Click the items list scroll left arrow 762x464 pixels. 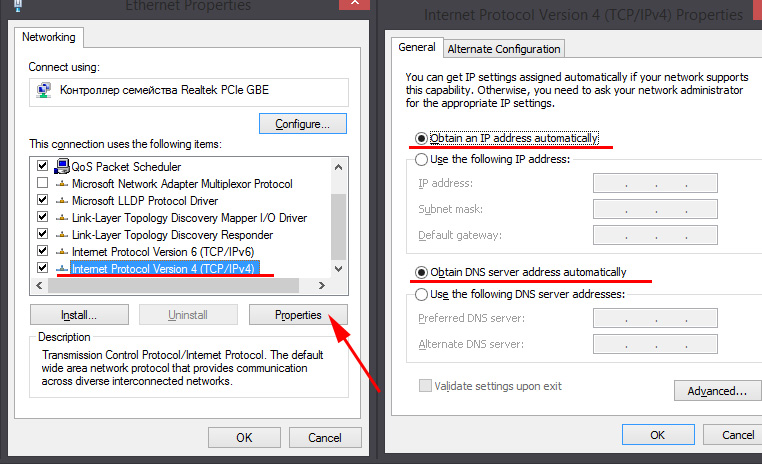39,286
